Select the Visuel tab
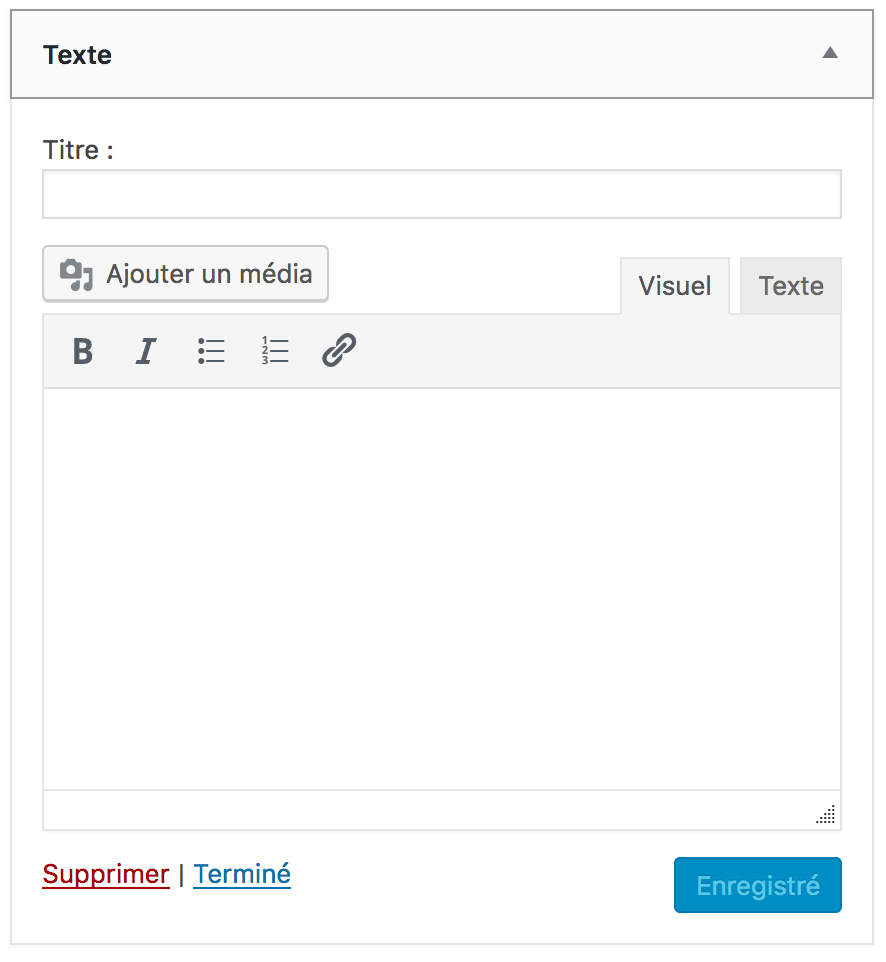 (x=674, y=286)
